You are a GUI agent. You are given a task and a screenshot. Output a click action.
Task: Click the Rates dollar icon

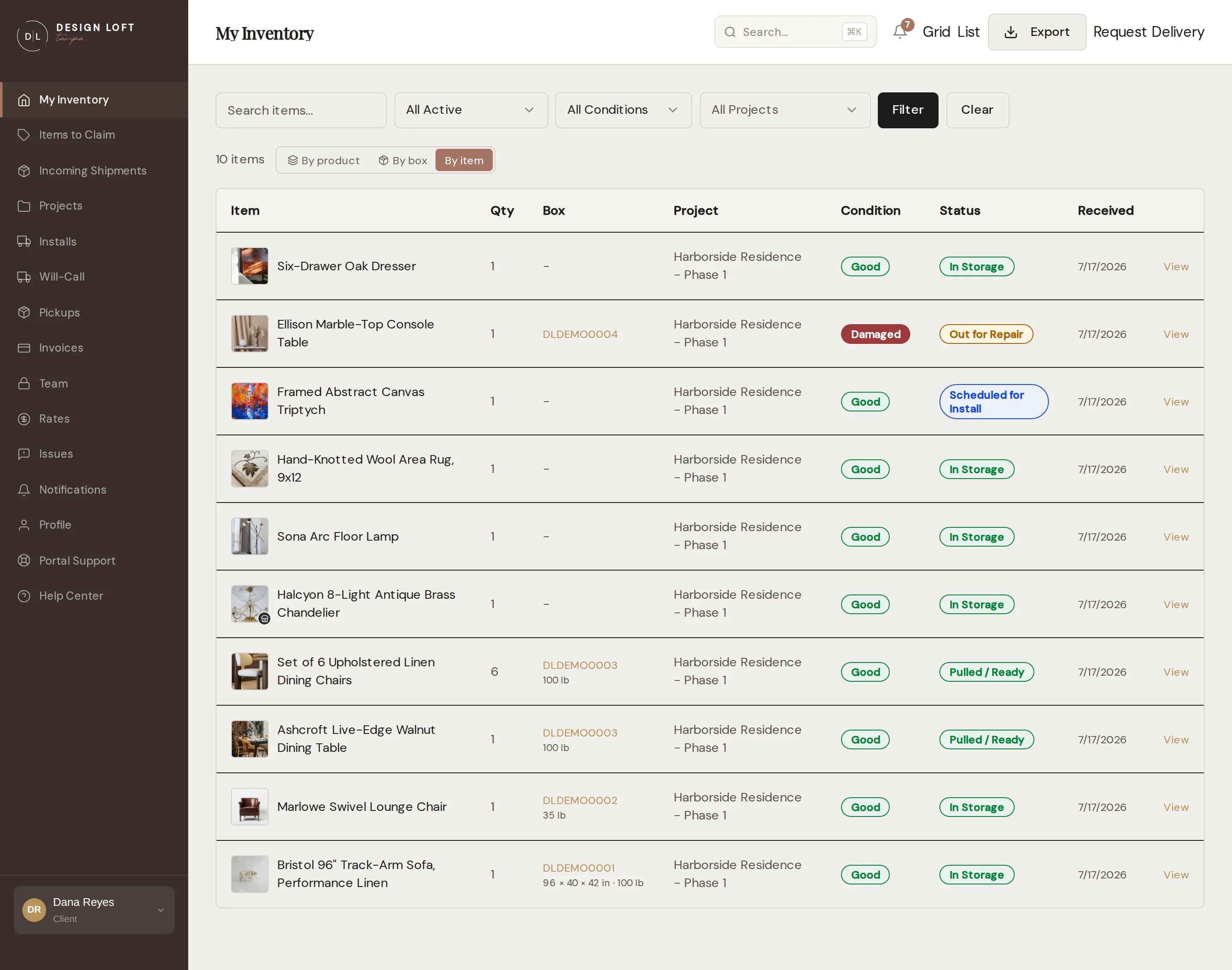[24, 419]
